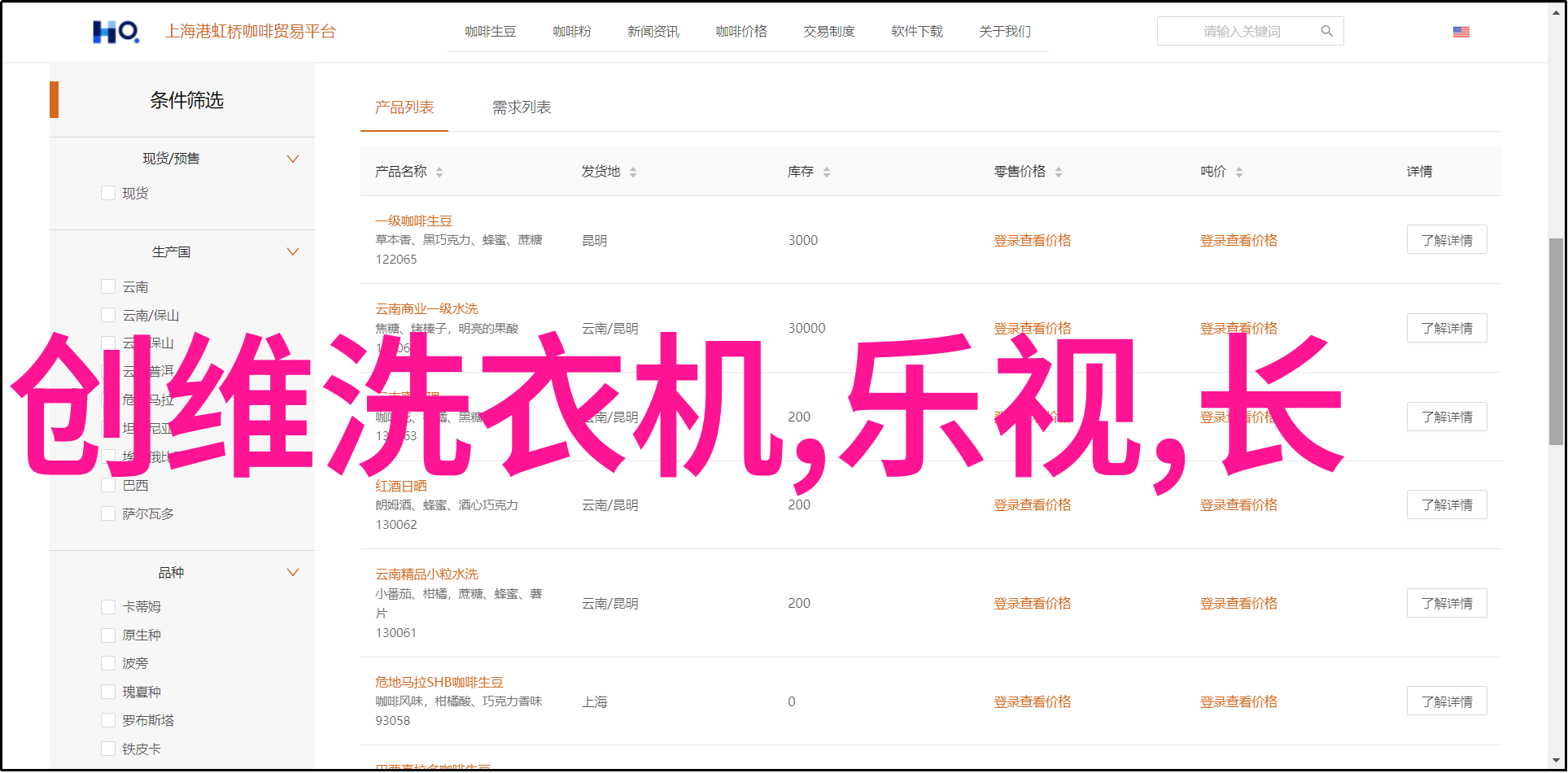Switch to the 产品列表 tab
Screen dimensions: 1568x773
coord(404,107)
